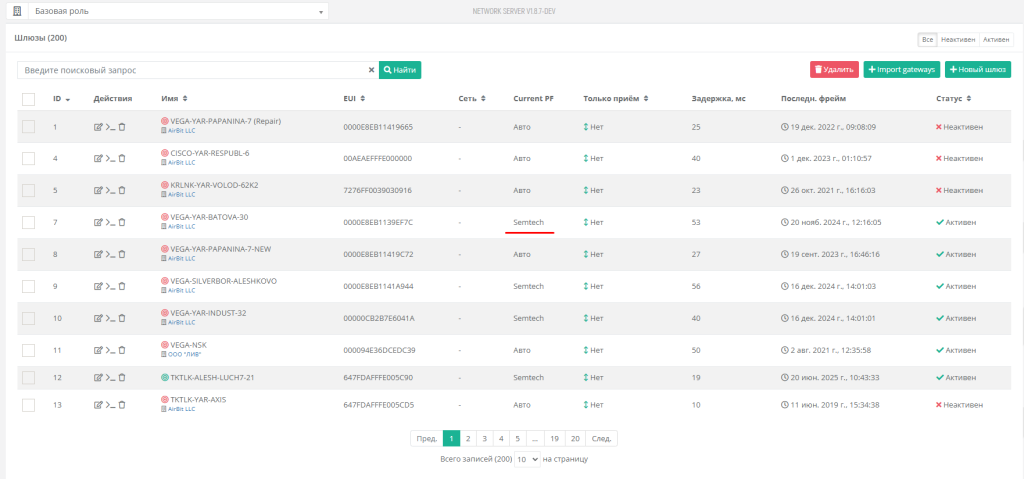1024x479 pixels.
Task: Click into the search query input field
Action: pos(190,70)
